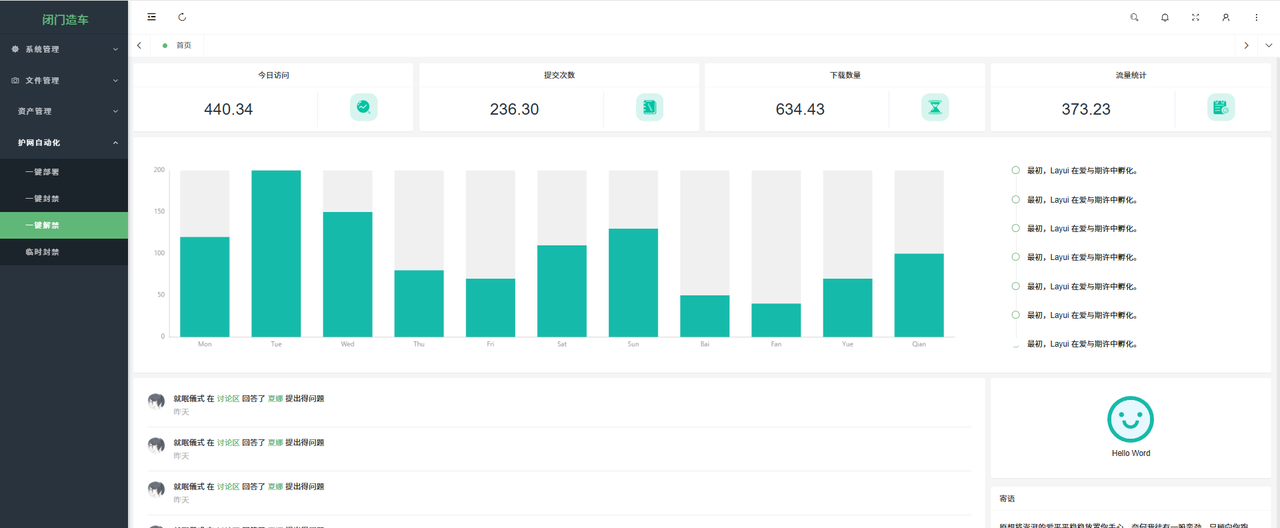
Task: Click the Sun bar in the chart
Action: [x=633, y=283]
